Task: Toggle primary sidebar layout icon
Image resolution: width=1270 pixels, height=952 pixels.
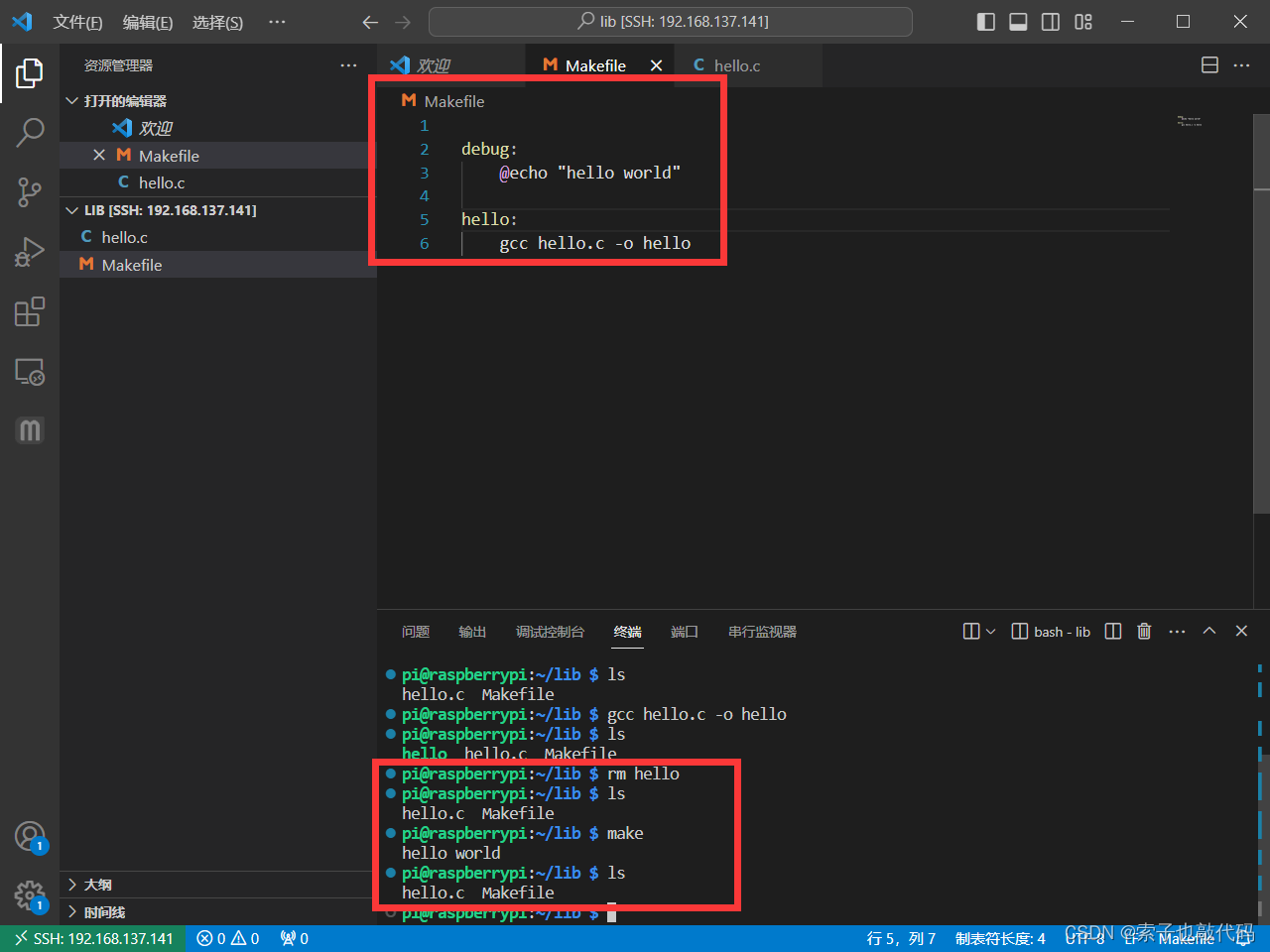Action: [x=986, y=22]
